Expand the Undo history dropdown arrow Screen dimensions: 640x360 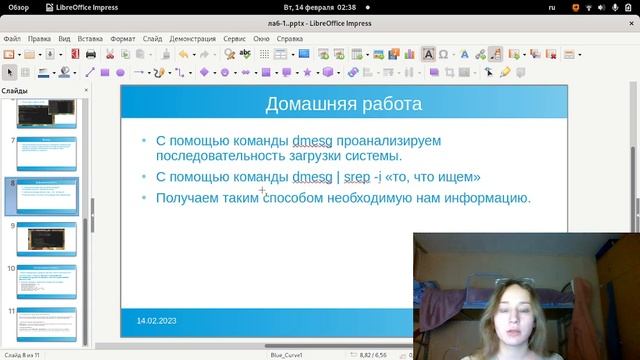[194, 55]
